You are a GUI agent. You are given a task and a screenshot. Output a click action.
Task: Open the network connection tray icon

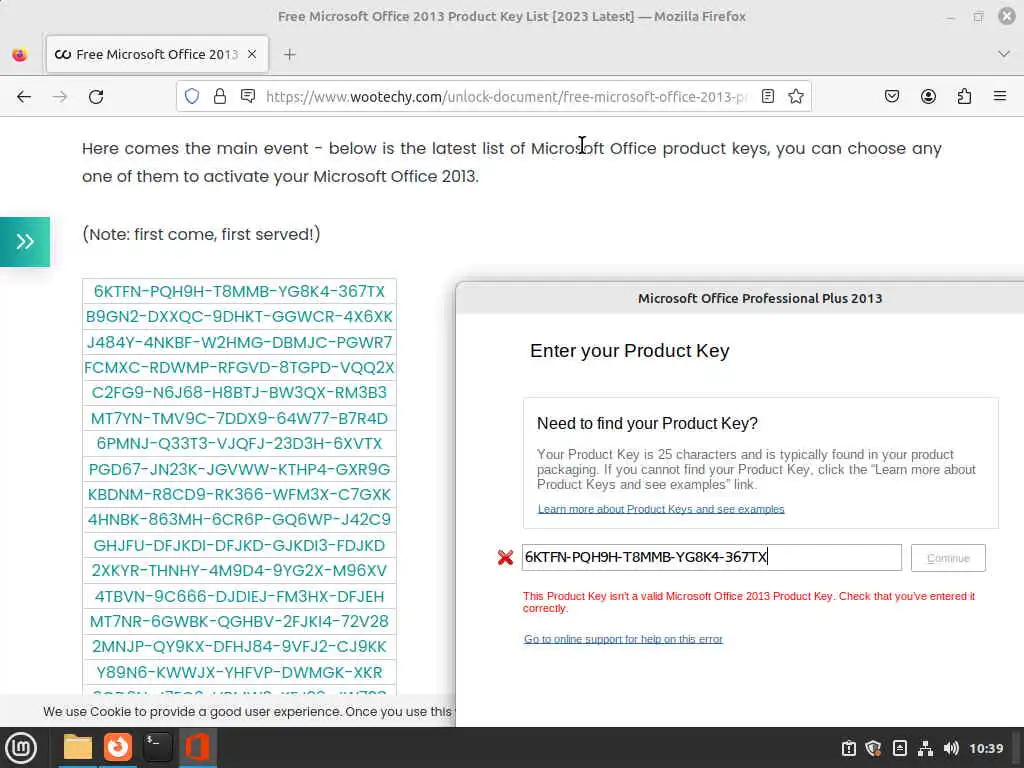[x=925, y=748]
